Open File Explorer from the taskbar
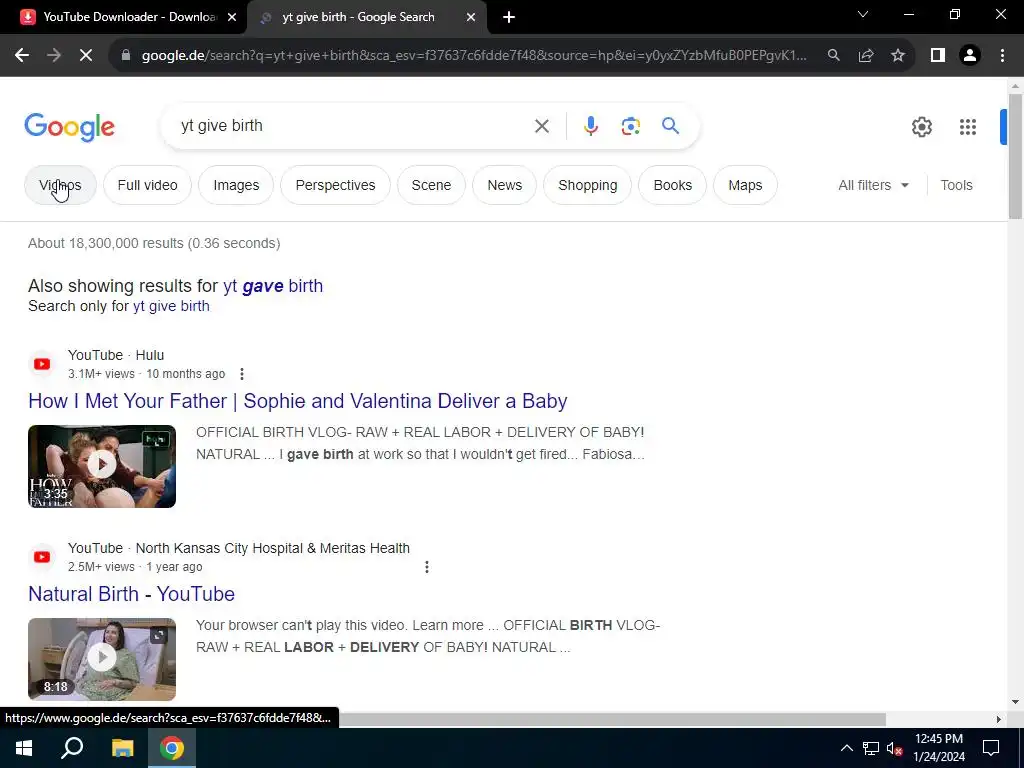1024x768 pixels. click(x=122, y=748)
